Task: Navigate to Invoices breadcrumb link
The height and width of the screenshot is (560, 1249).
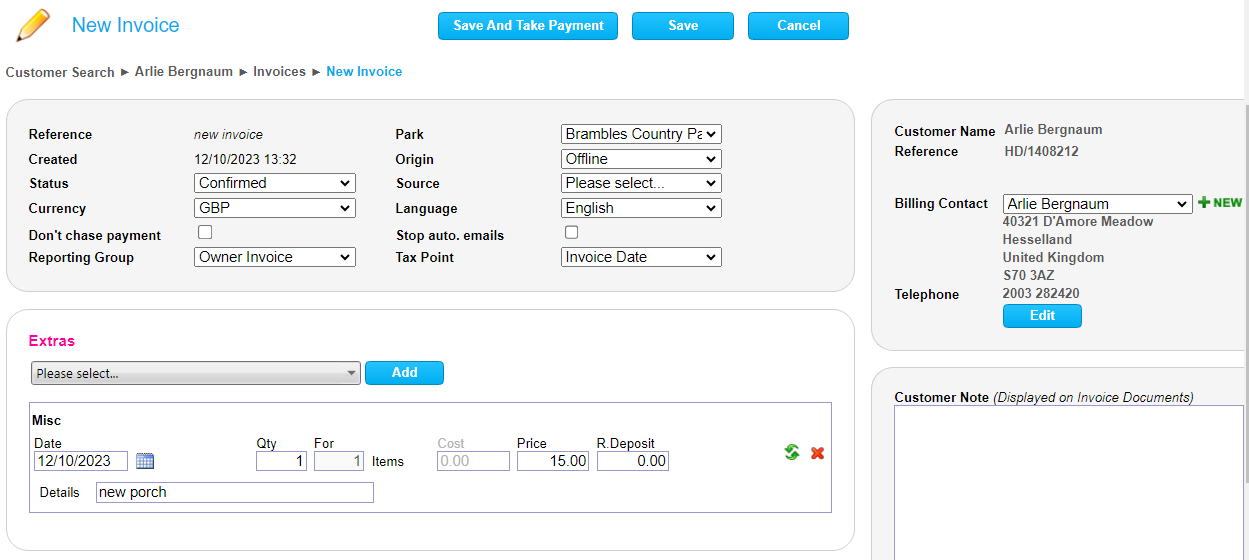Action: coord(279,72)
